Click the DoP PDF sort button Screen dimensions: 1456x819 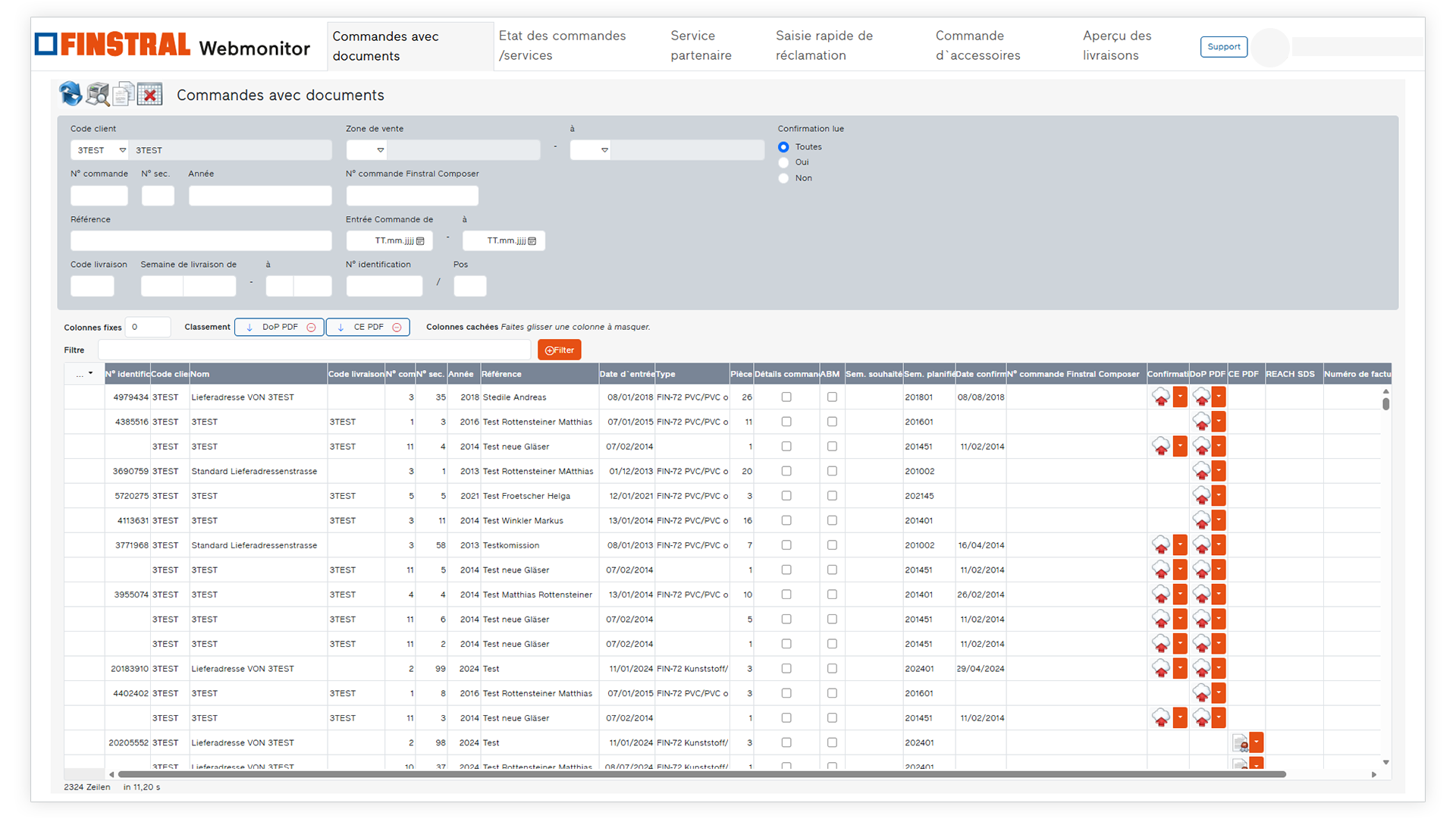[279, 328]
